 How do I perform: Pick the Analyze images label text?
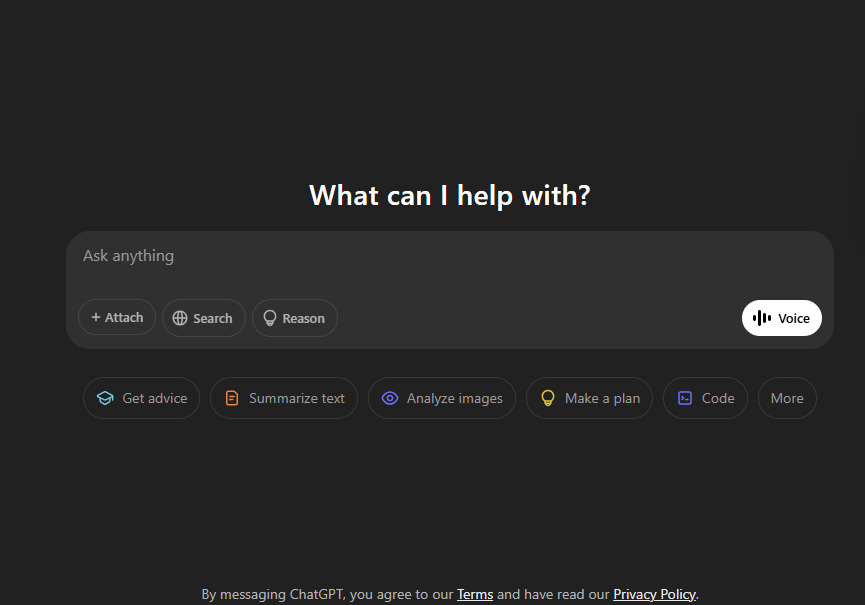click(455, 398)
